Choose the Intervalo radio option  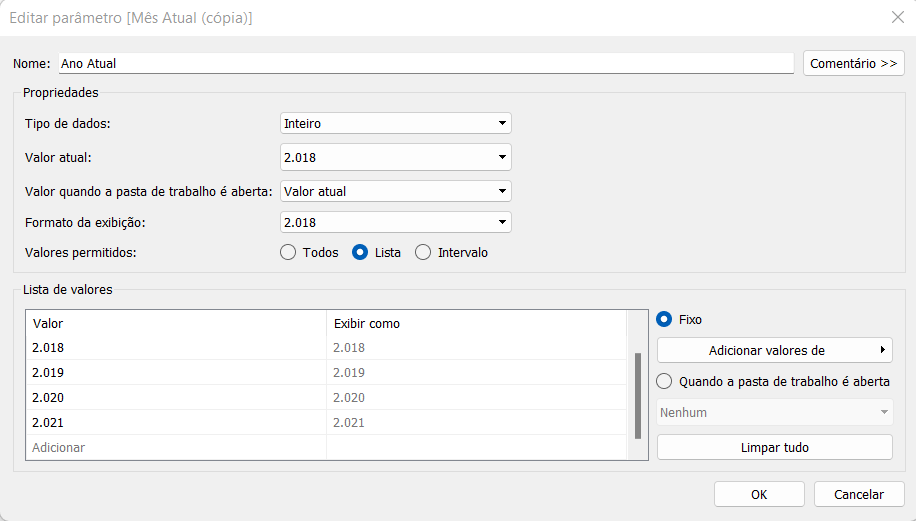423,252
